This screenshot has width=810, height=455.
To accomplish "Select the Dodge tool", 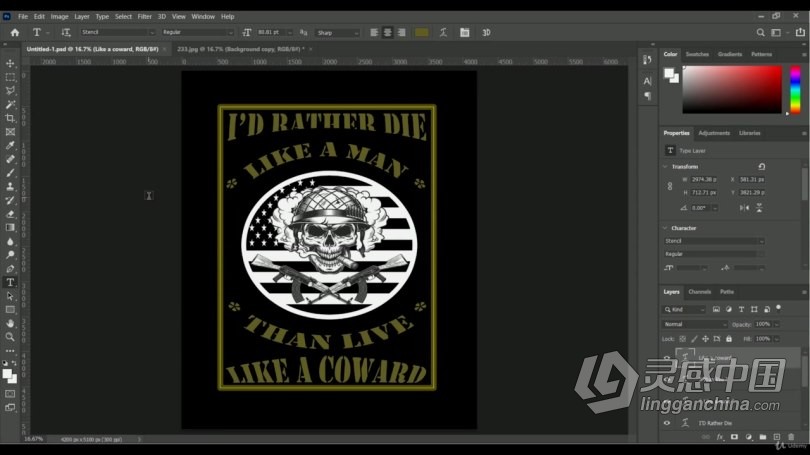I will click(x=10, y=255).
